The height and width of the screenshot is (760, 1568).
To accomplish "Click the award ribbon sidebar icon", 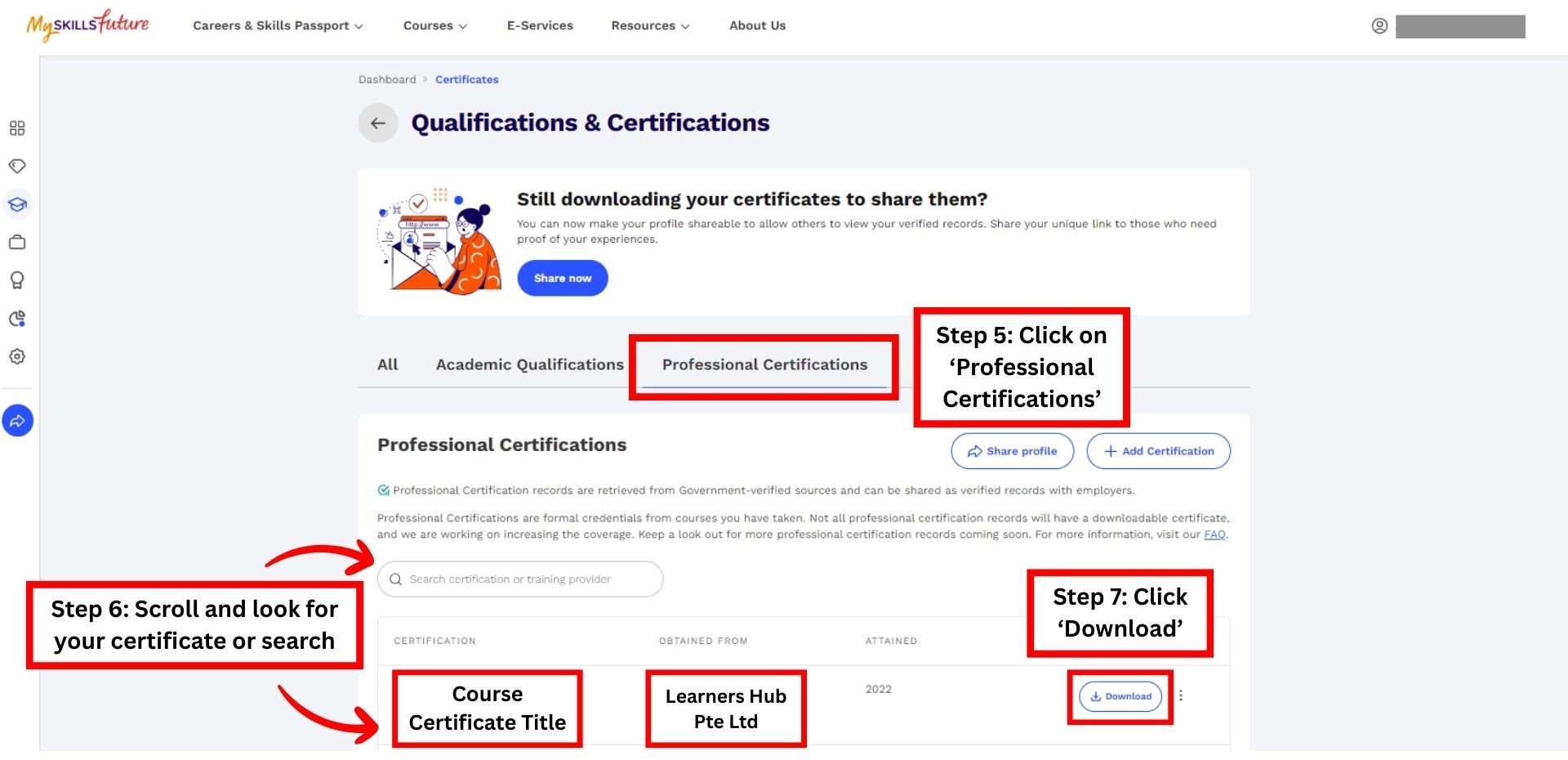I will click(17, 280).
